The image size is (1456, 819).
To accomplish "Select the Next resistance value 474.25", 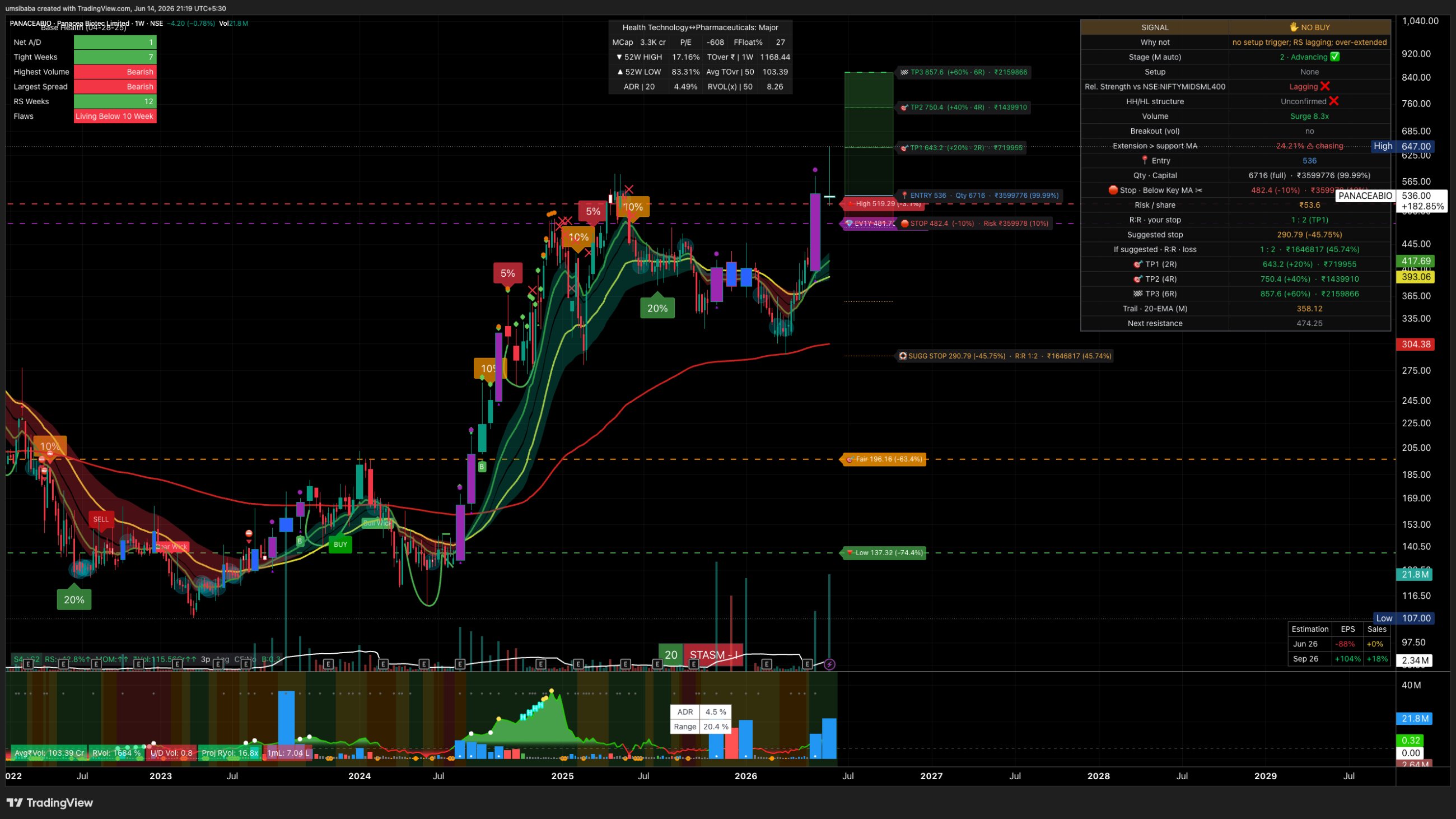I will (x=1309, y=323).
